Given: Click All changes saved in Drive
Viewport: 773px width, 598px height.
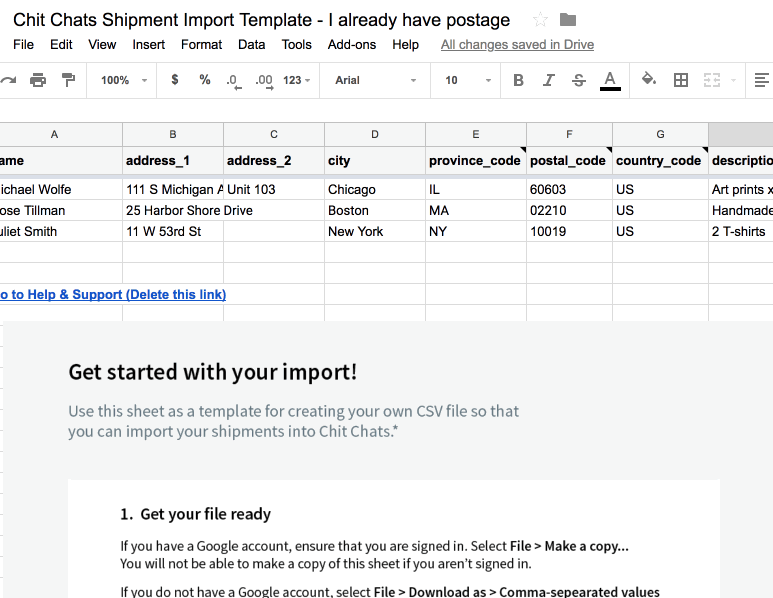Looking at the screenshot, I should [517, 44].
